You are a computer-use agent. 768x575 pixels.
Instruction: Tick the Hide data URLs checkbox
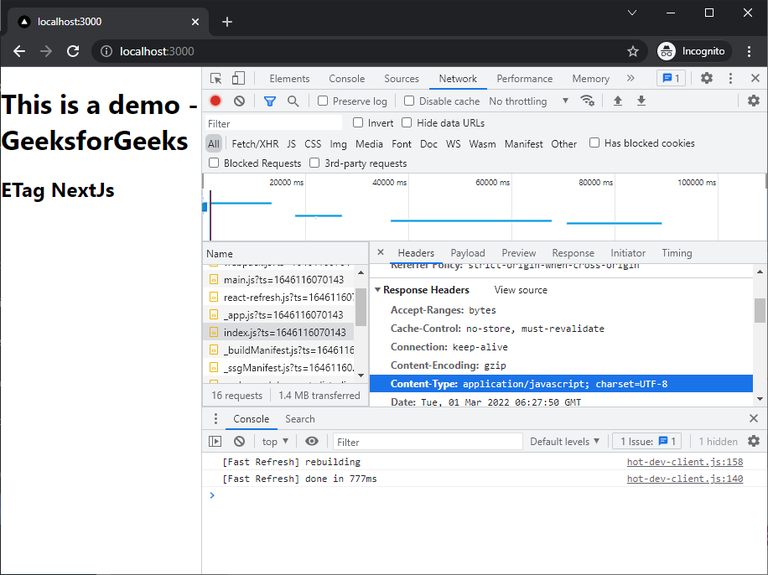coord(407,123)
